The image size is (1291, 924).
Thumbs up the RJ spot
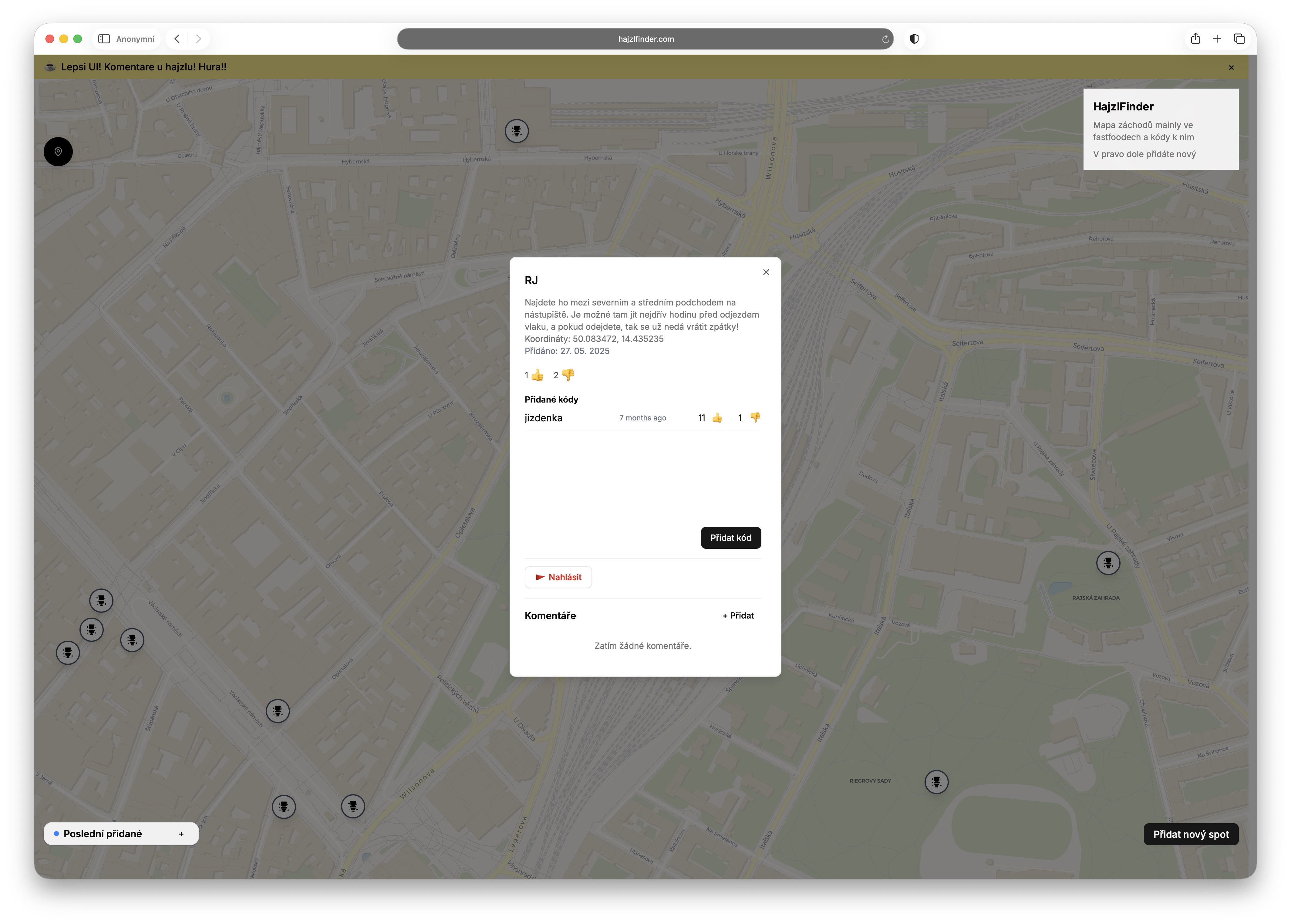[537, 376]
